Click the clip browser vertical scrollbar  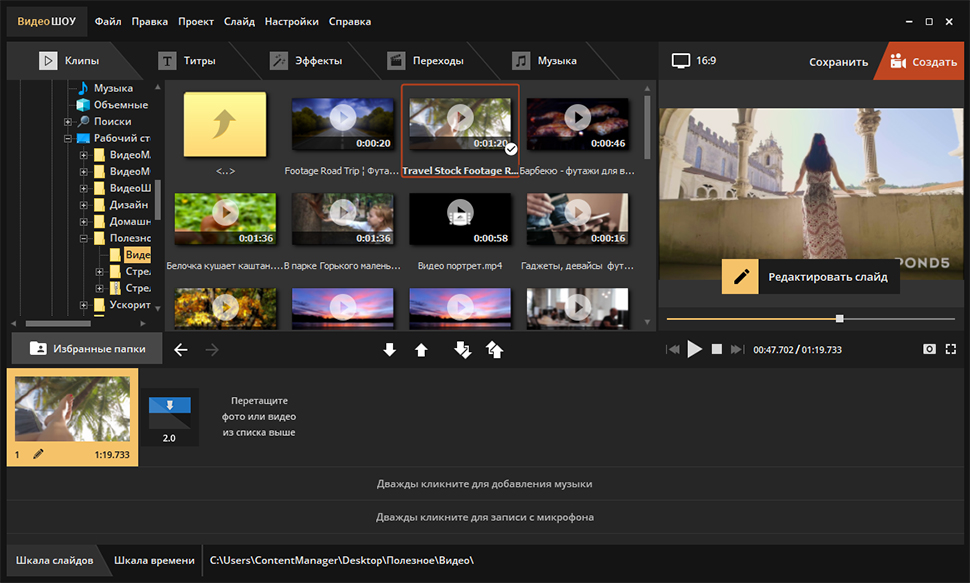647,127
